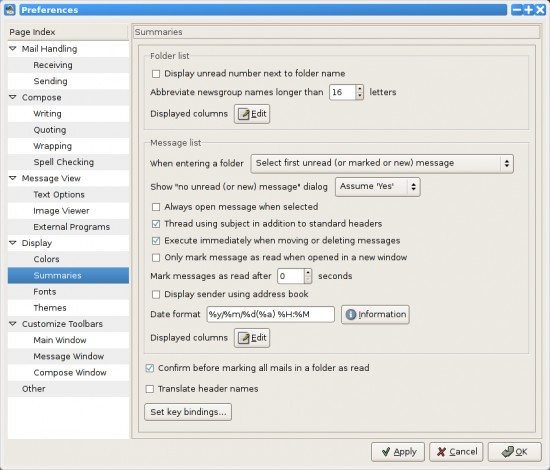Click the Edit pencil icon in Folder list
The width and height of the screenshot is (550, 470).
(x=244, y=114)
